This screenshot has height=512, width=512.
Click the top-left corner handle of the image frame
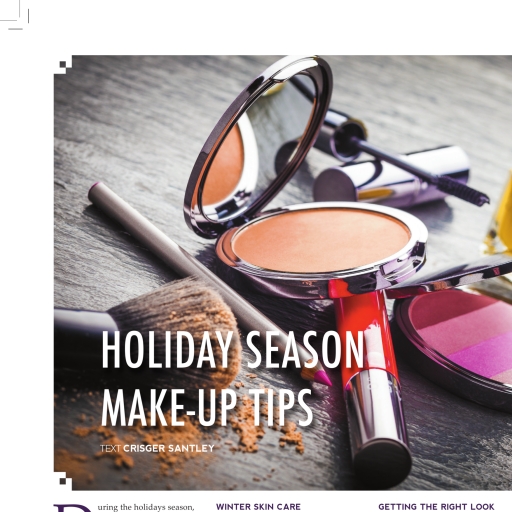63,65
